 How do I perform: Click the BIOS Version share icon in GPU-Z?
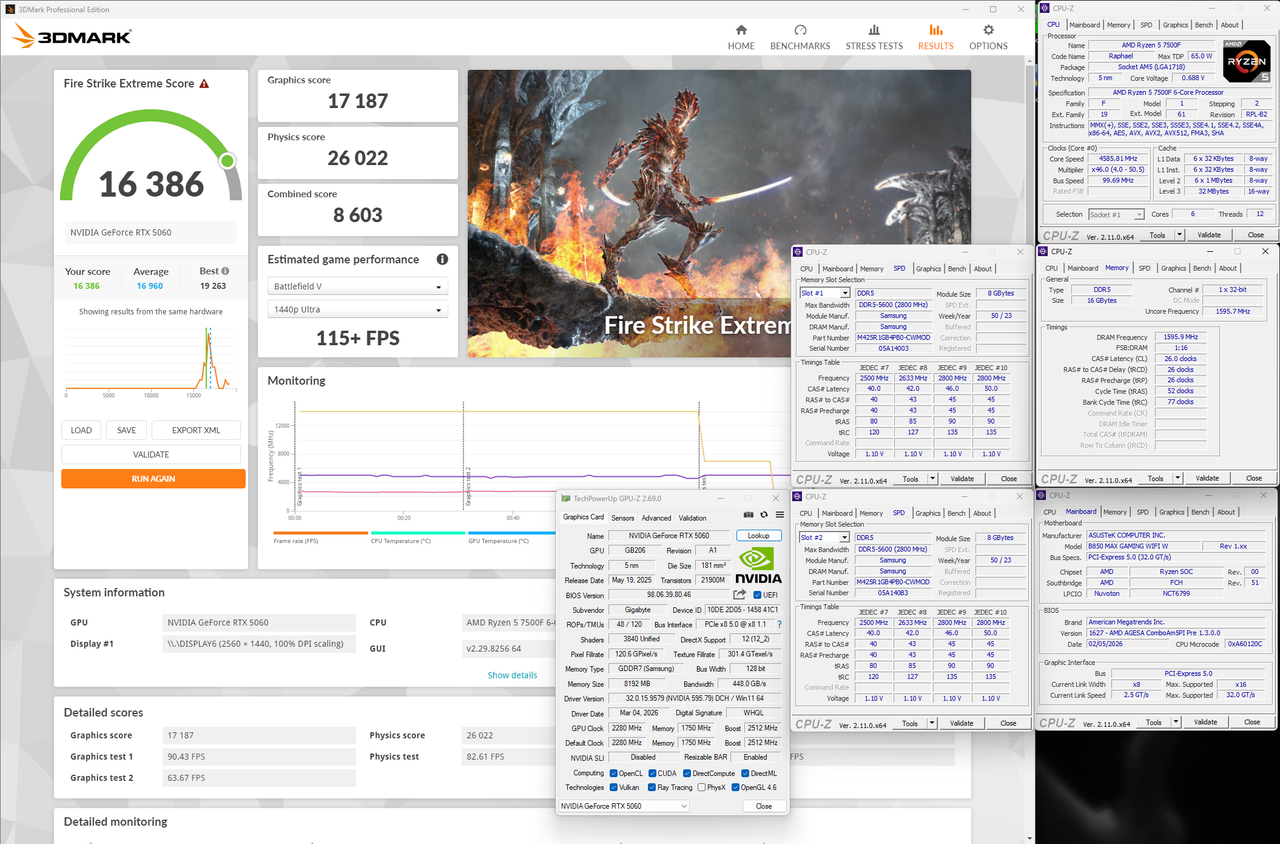click(740, 595)
